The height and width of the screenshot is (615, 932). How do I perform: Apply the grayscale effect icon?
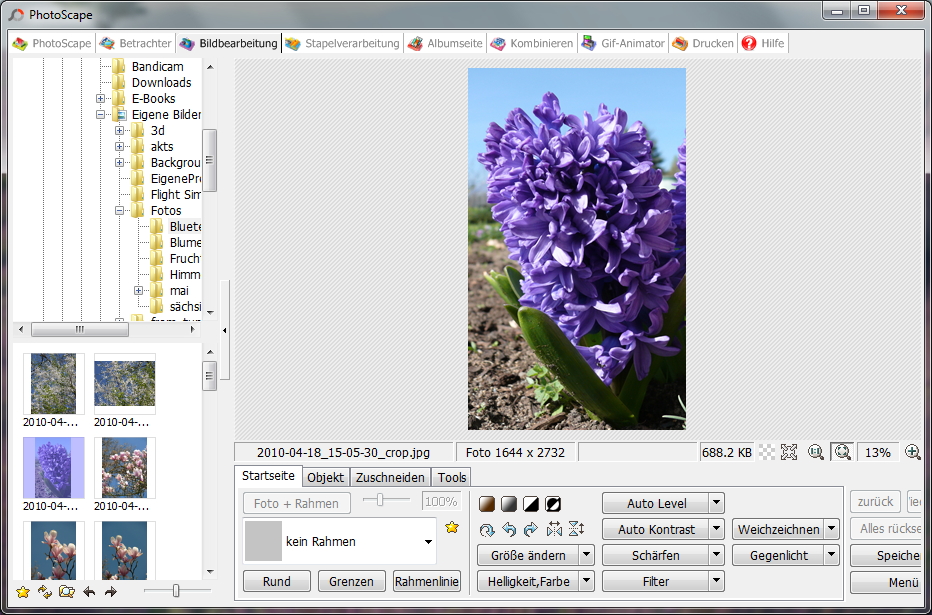pyautogui.click(x=509, y=503)
